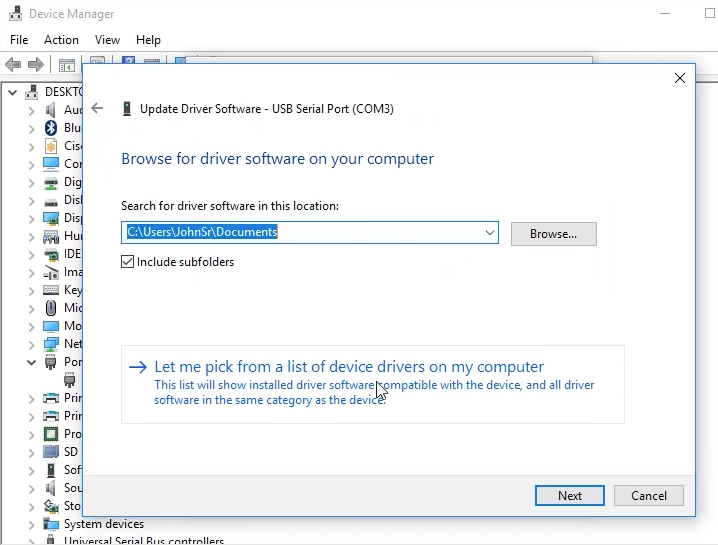Viewport: 718px width, 545px height.
Task: Select the Mice category mouse icon
Action: [x=51, y=308]
